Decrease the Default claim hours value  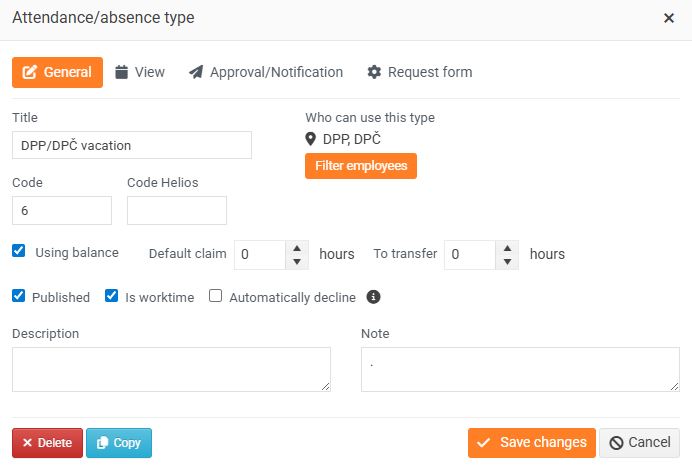coord(297,261)
